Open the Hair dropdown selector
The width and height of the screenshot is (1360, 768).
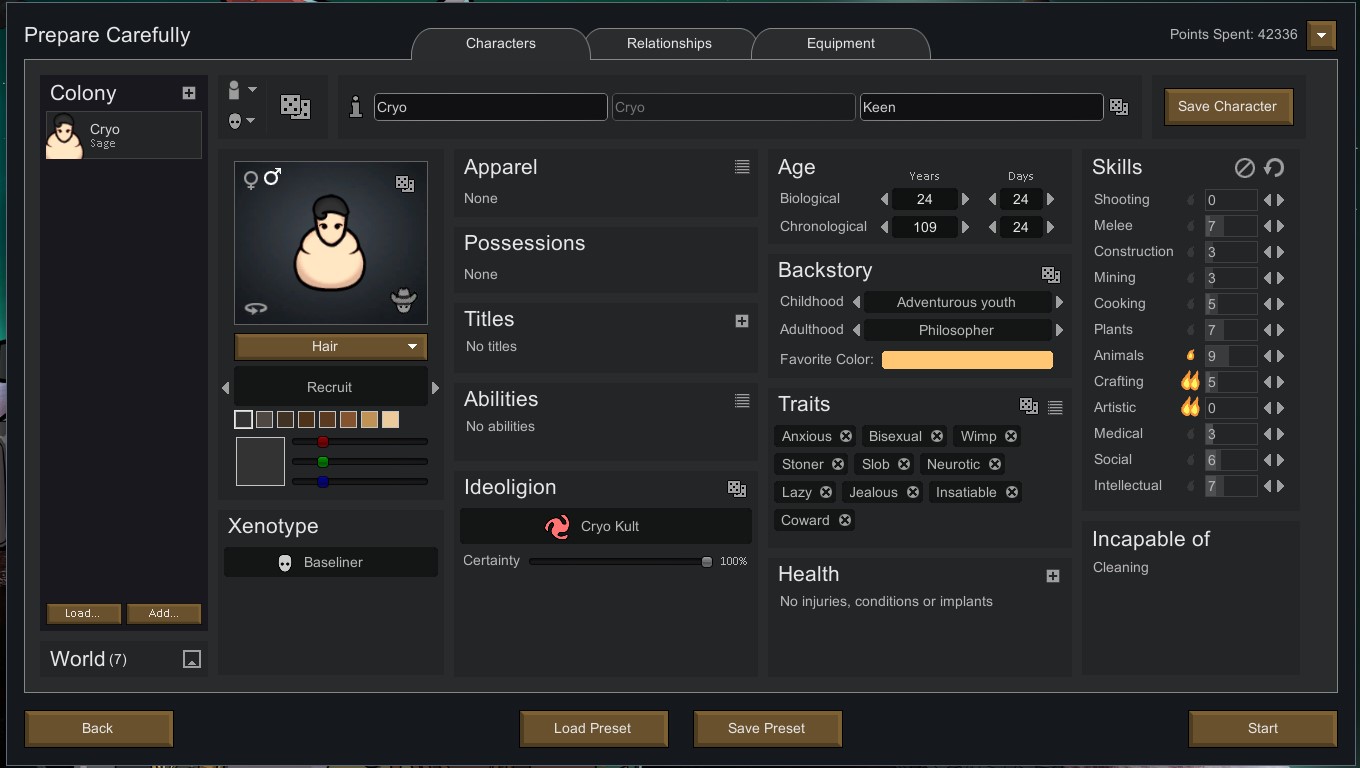(331, 346)
